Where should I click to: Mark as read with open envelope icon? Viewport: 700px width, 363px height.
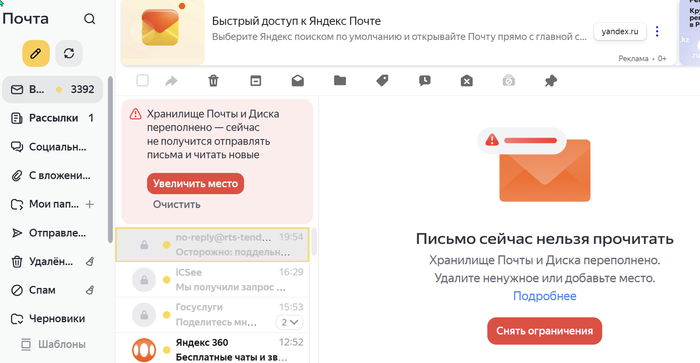pyautogui.click(x=298, y=81)
